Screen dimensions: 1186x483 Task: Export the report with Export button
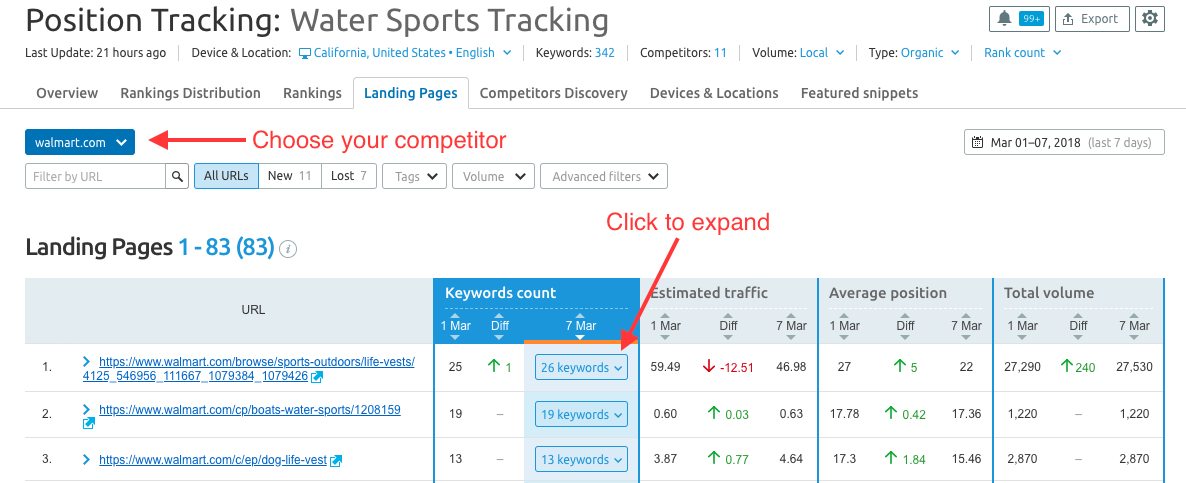click(x=1091, y=19)
